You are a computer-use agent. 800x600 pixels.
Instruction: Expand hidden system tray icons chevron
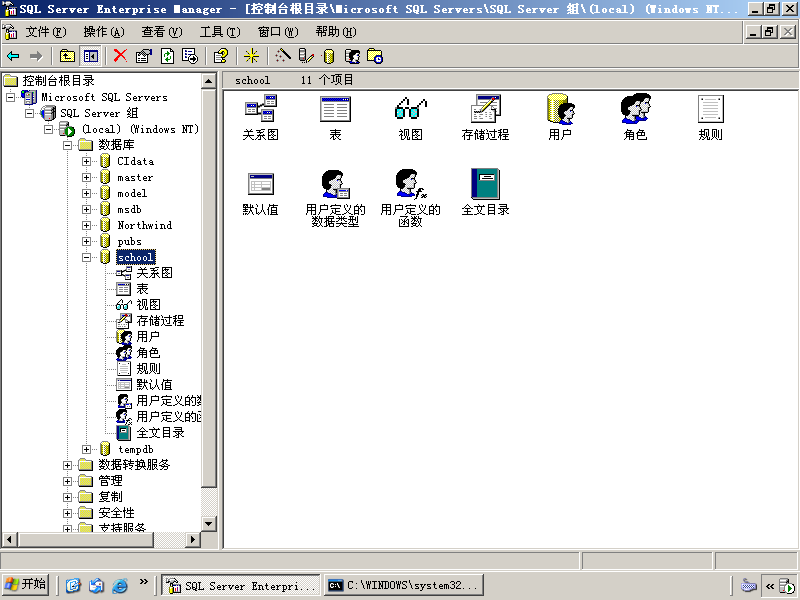click(x=770, y=586)
